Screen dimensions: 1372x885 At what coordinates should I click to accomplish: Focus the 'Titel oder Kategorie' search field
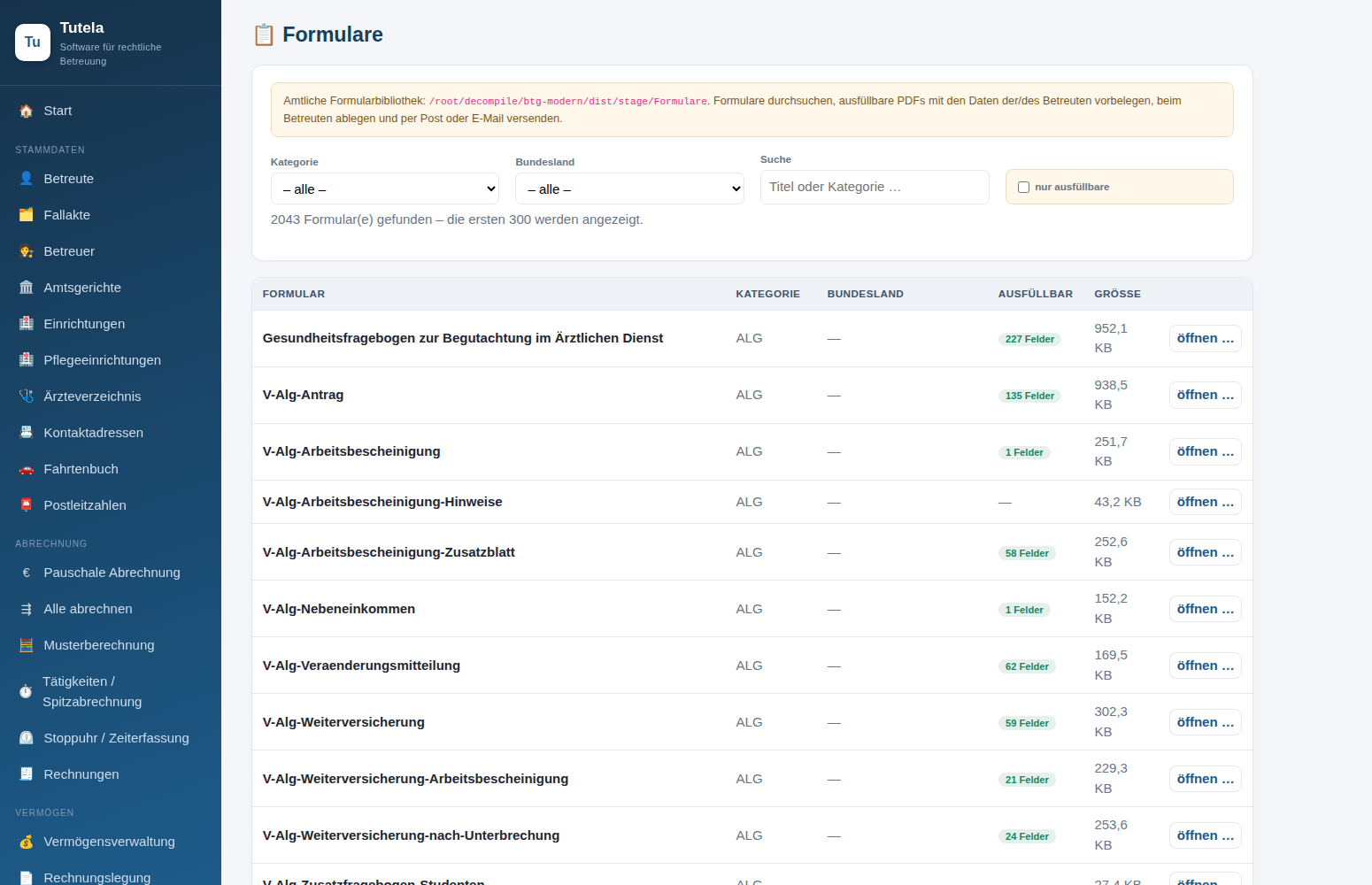tap(875, 187)
